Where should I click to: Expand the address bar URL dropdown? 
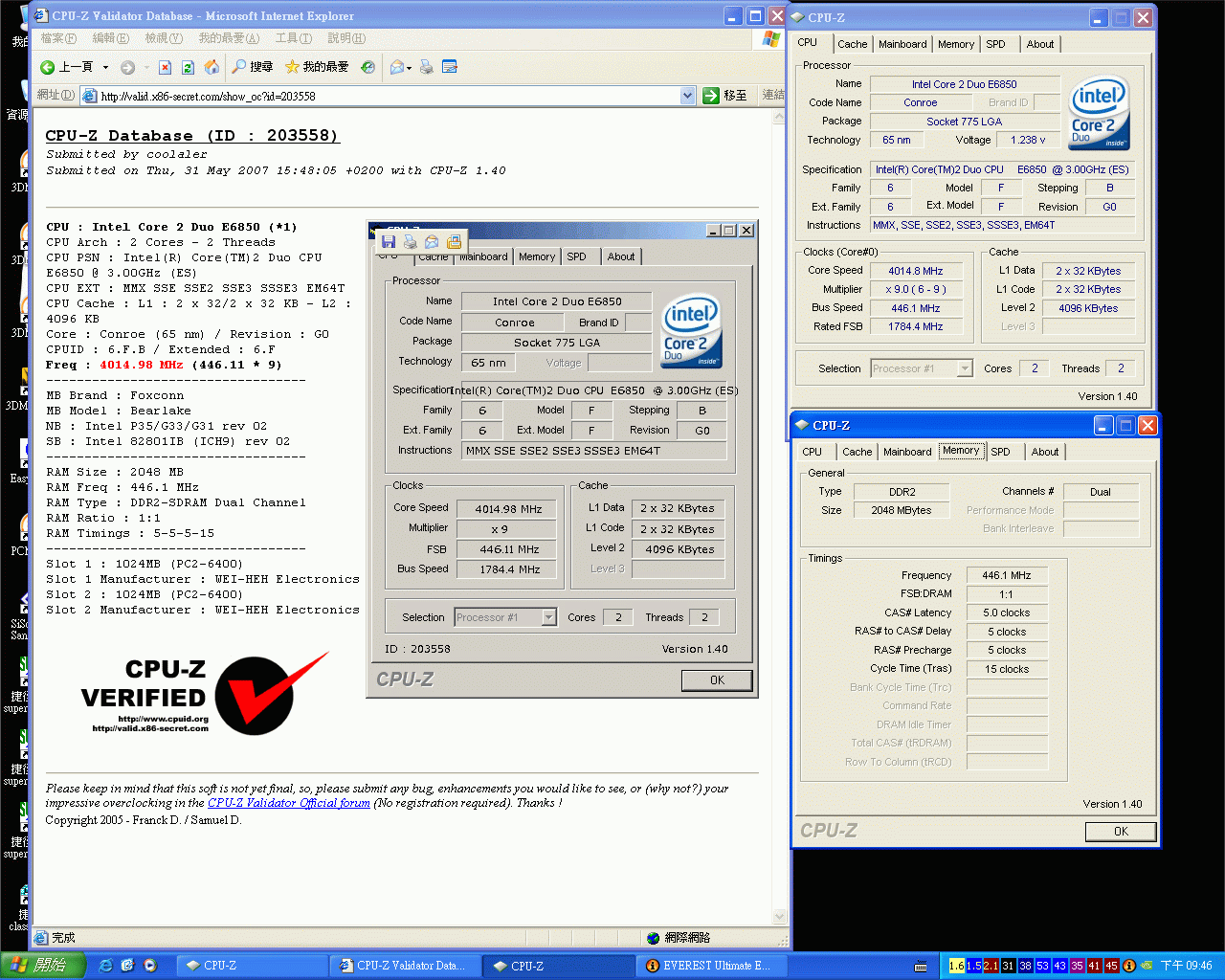(x=687, y=95)
